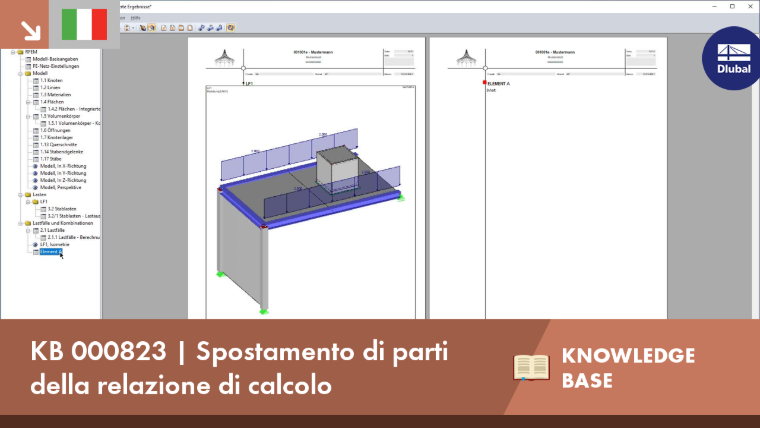This screenshot has width=760, height=428.
Task: Collapse the 1.4 Flächen tree node
Action: (x=28, y=102)
